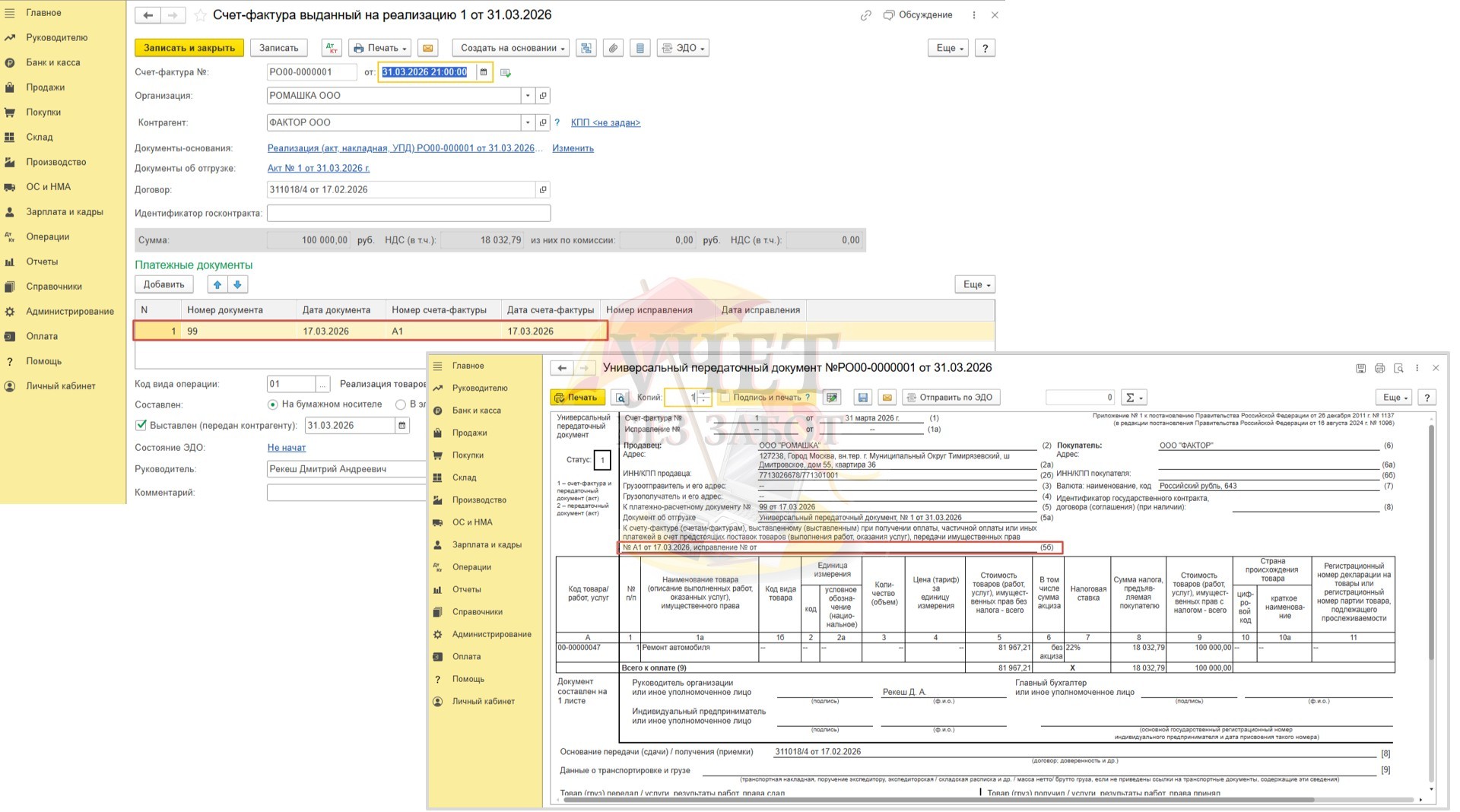Save the УПД form with diskette icon
Viewport: 1460px width, 812px height.
[x=862, y=398]
